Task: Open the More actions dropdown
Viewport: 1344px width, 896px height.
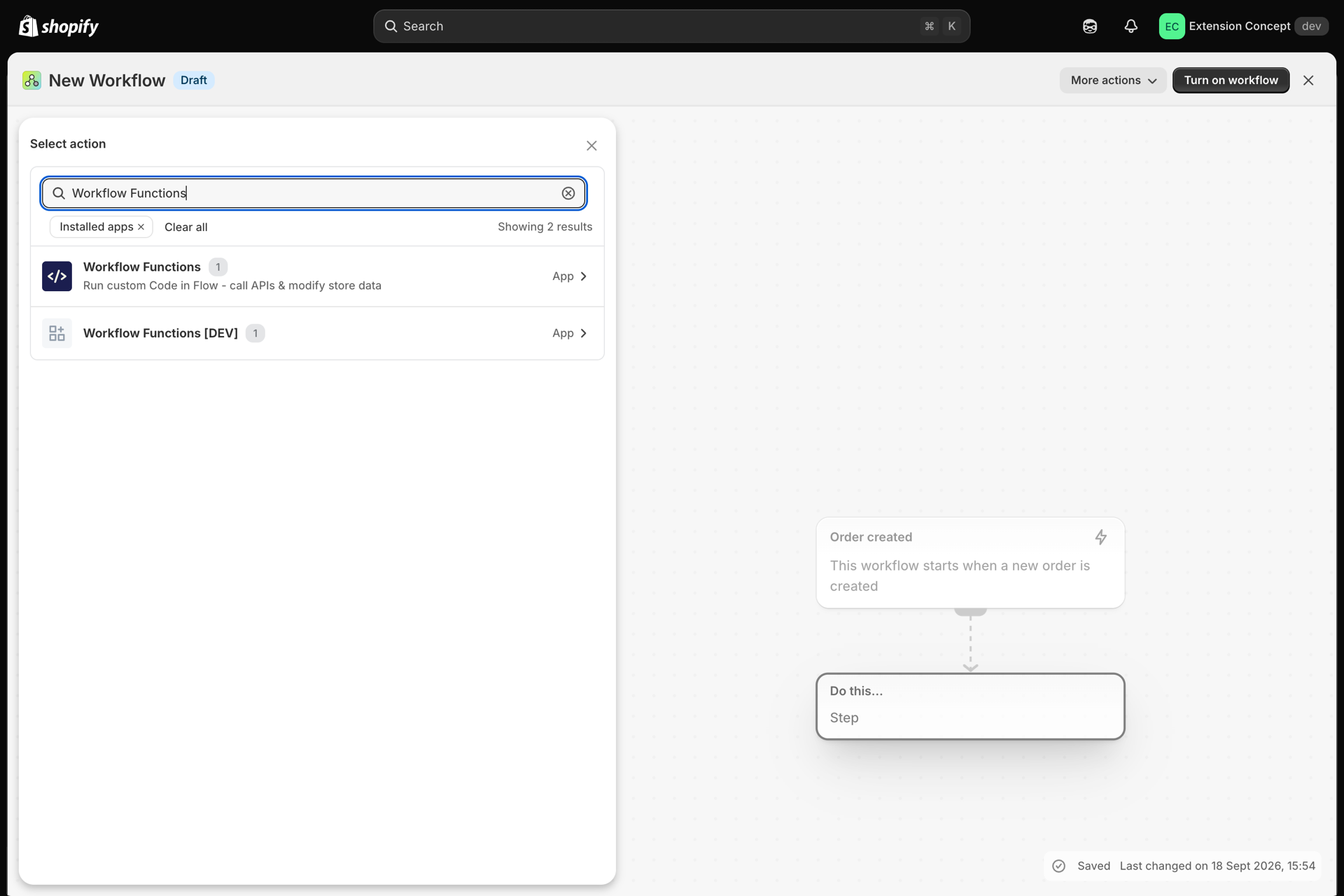Action: (1113, 80)
